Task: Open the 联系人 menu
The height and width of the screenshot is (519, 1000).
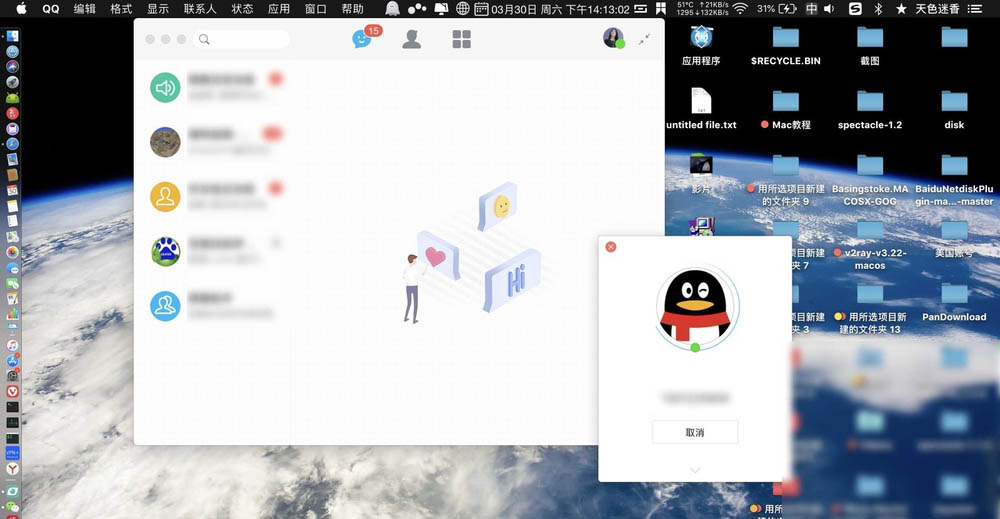Action: 200,9
